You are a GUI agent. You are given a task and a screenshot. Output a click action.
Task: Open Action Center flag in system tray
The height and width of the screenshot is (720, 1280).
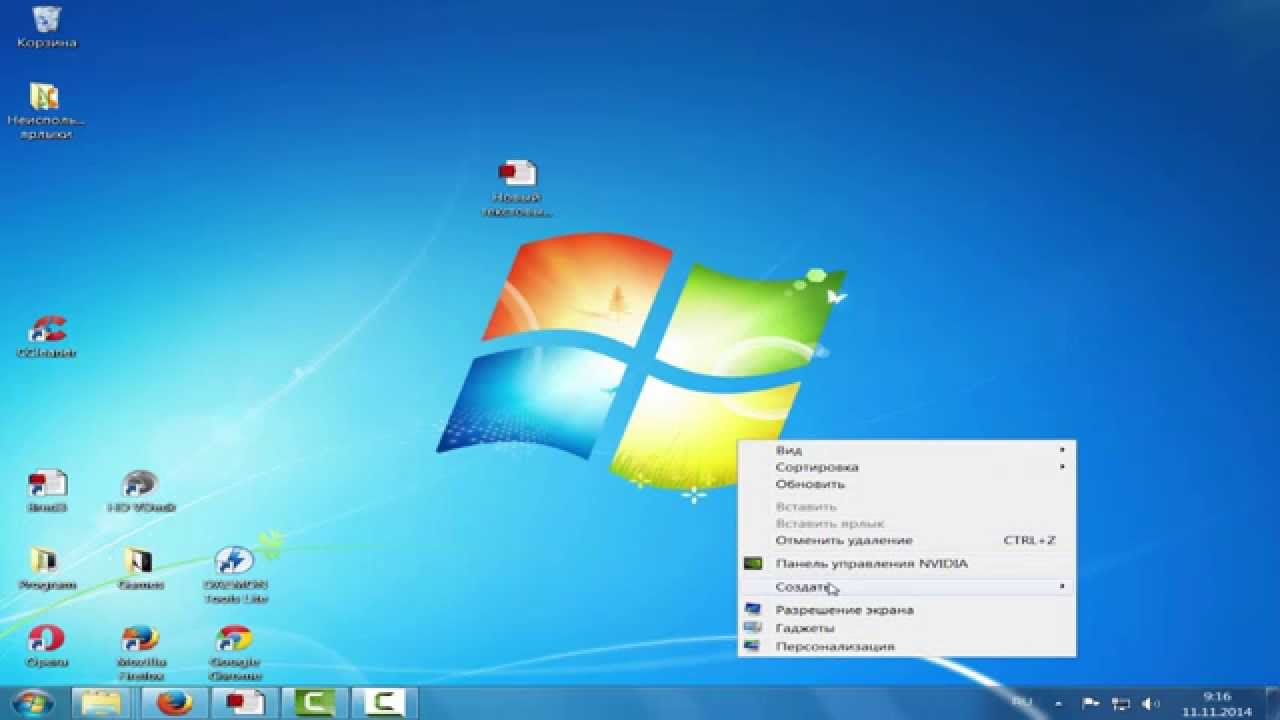pos(1092,704)
